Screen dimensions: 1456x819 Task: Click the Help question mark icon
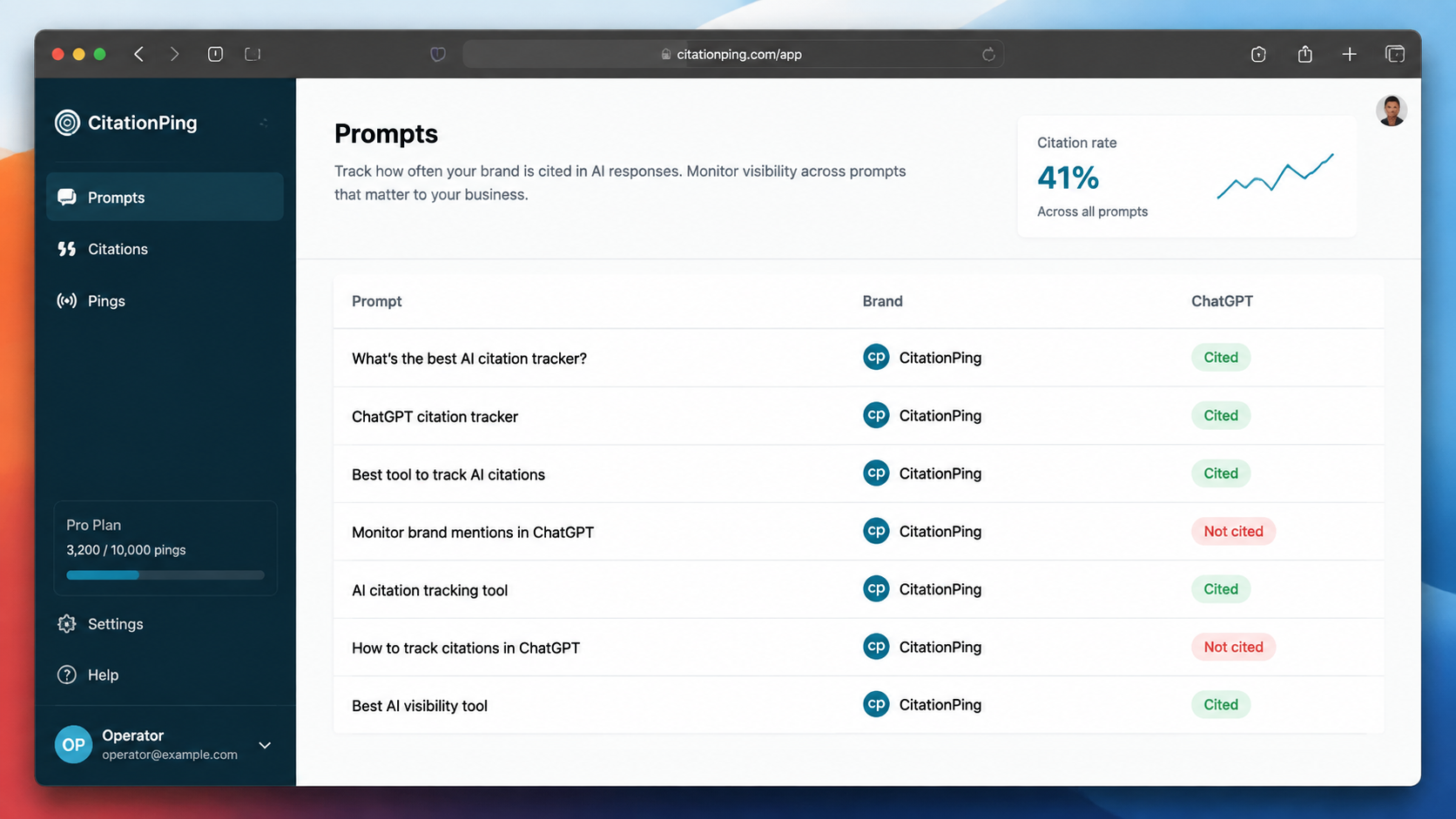coord(67,675)
